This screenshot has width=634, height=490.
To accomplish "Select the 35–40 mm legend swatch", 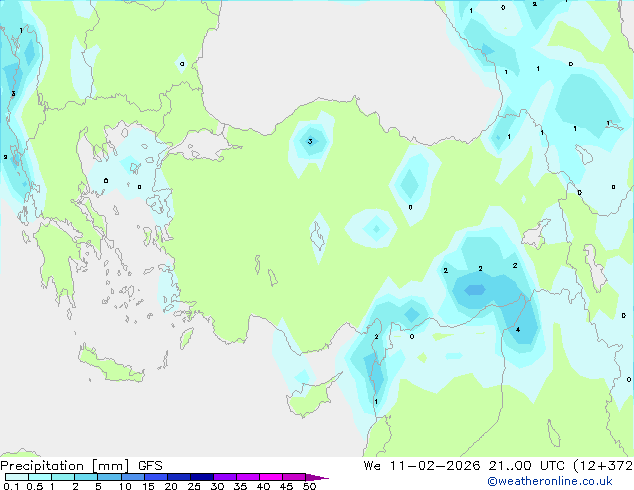I will pos(247,477).
